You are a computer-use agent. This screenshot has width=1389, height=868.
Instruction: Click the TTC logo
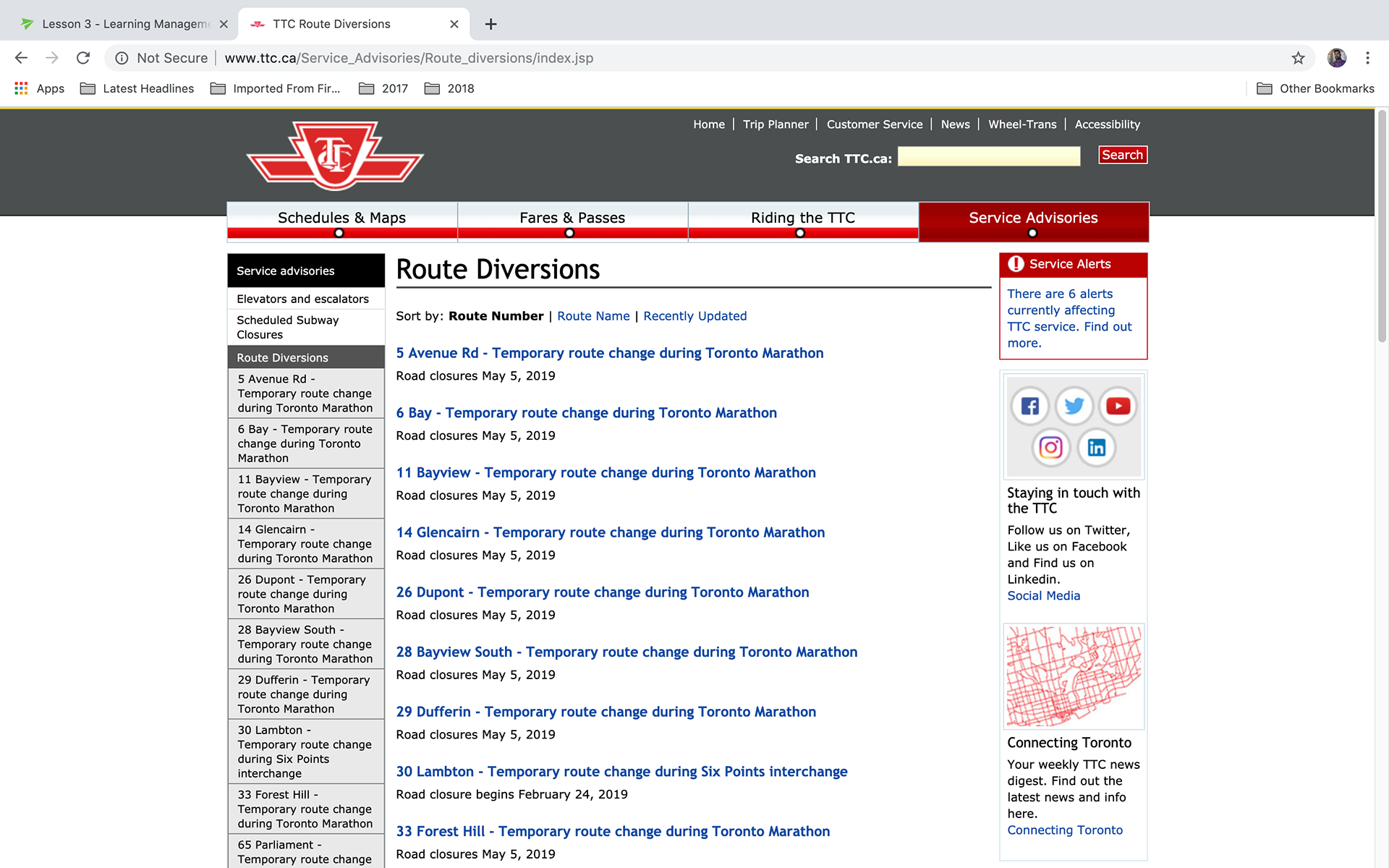tap(335, 156)
